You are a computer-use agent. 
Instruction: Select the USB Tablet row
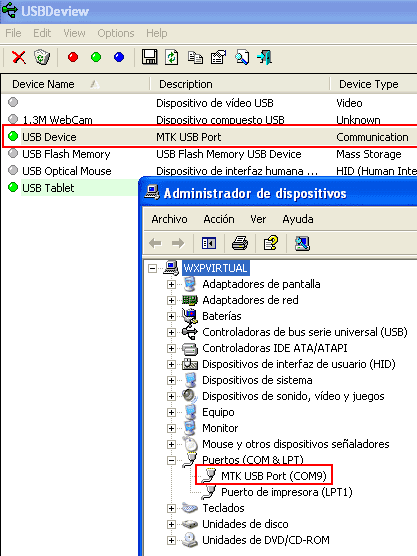click(71, 188)
